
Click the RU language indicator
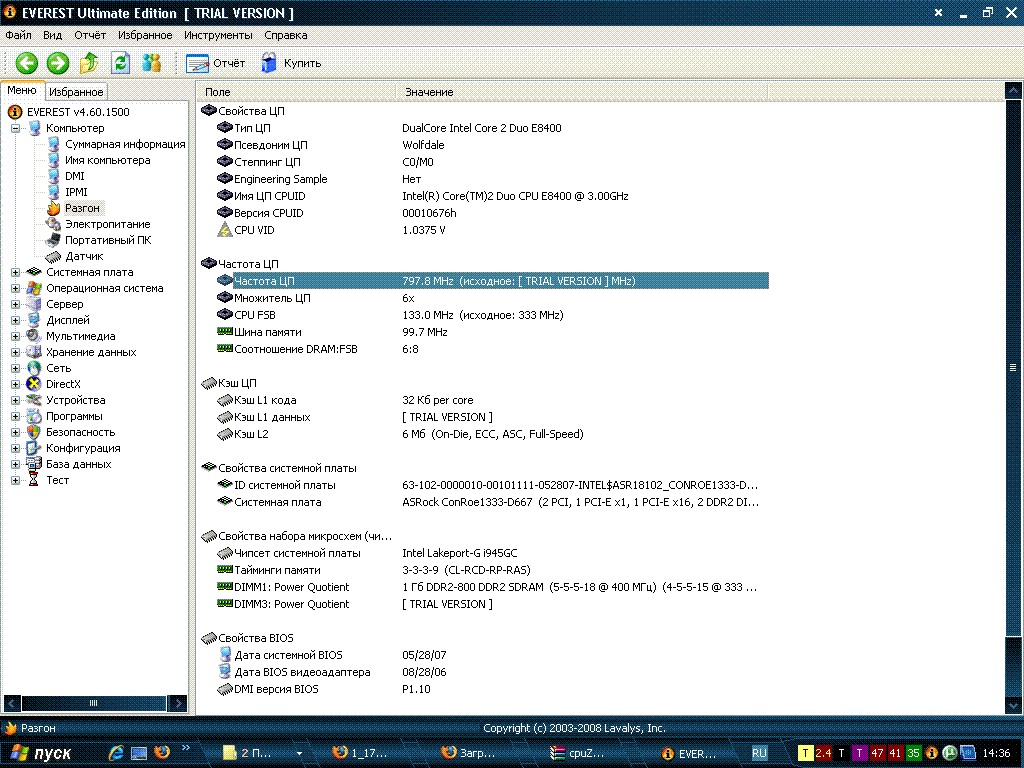[x=759, y=753]
